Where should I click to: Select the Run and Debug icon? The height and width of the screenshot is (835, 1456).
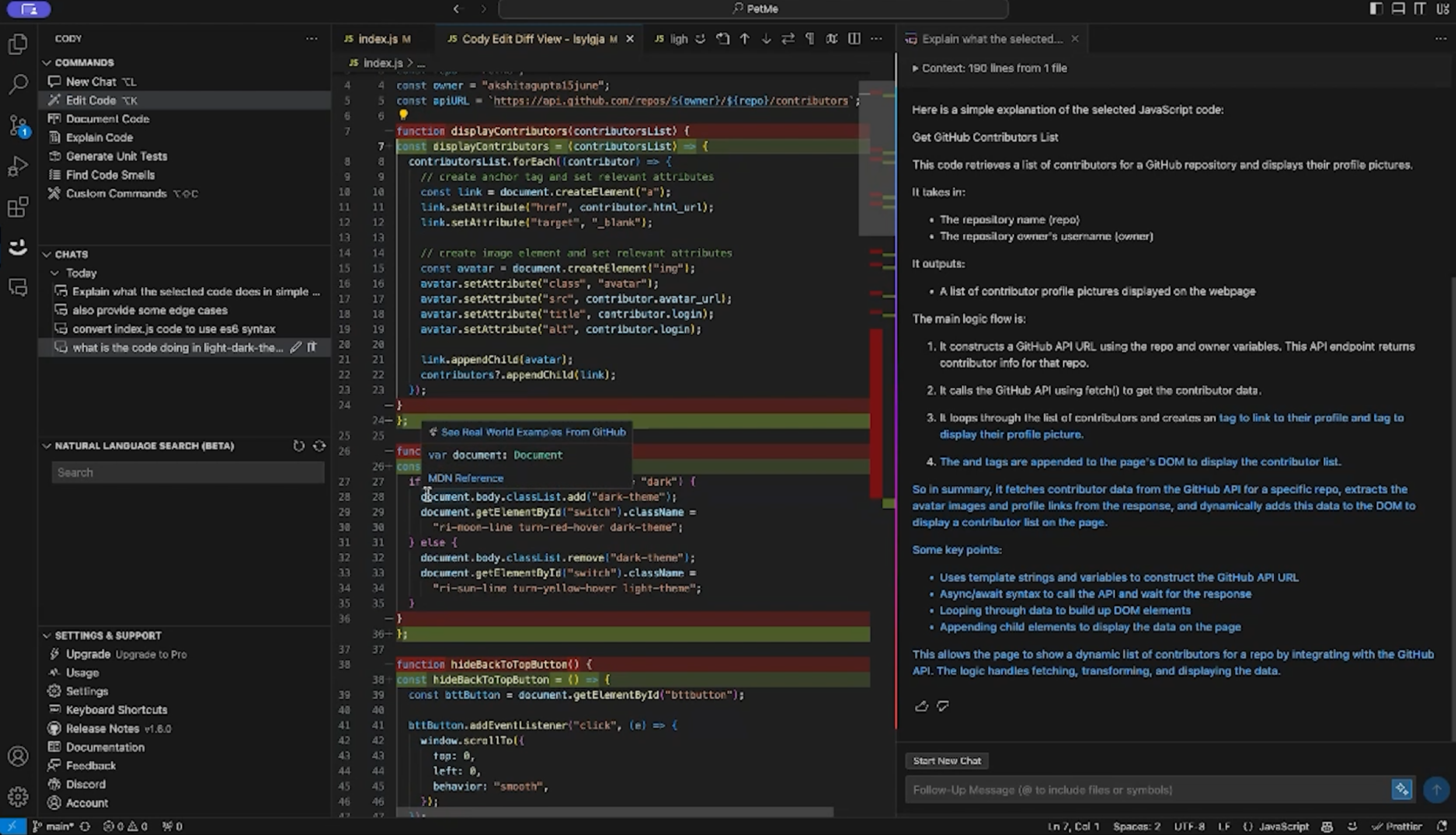(x=18, y=166)
